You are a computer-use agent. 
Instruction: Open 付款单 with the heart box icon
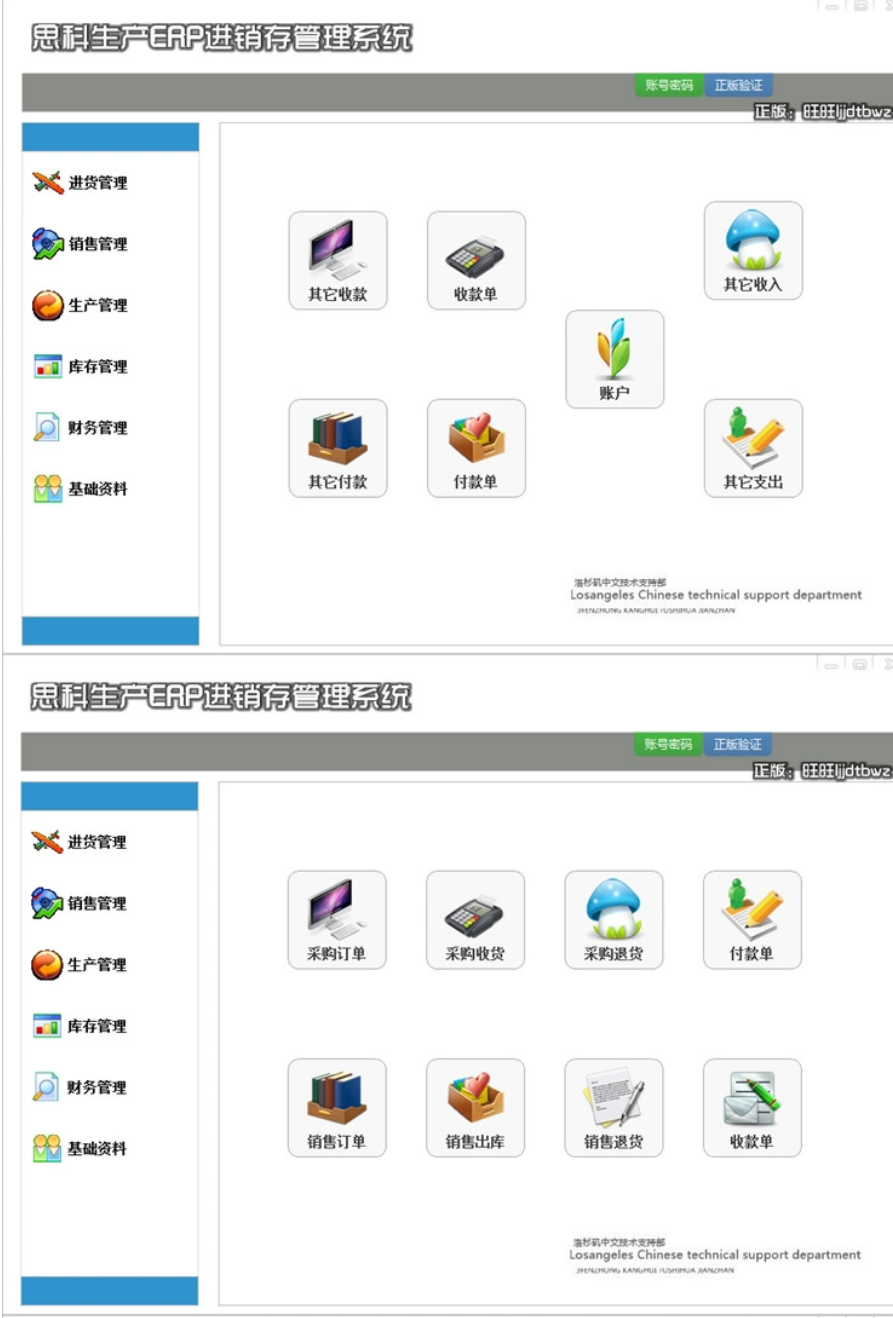(x=476, y=447)
